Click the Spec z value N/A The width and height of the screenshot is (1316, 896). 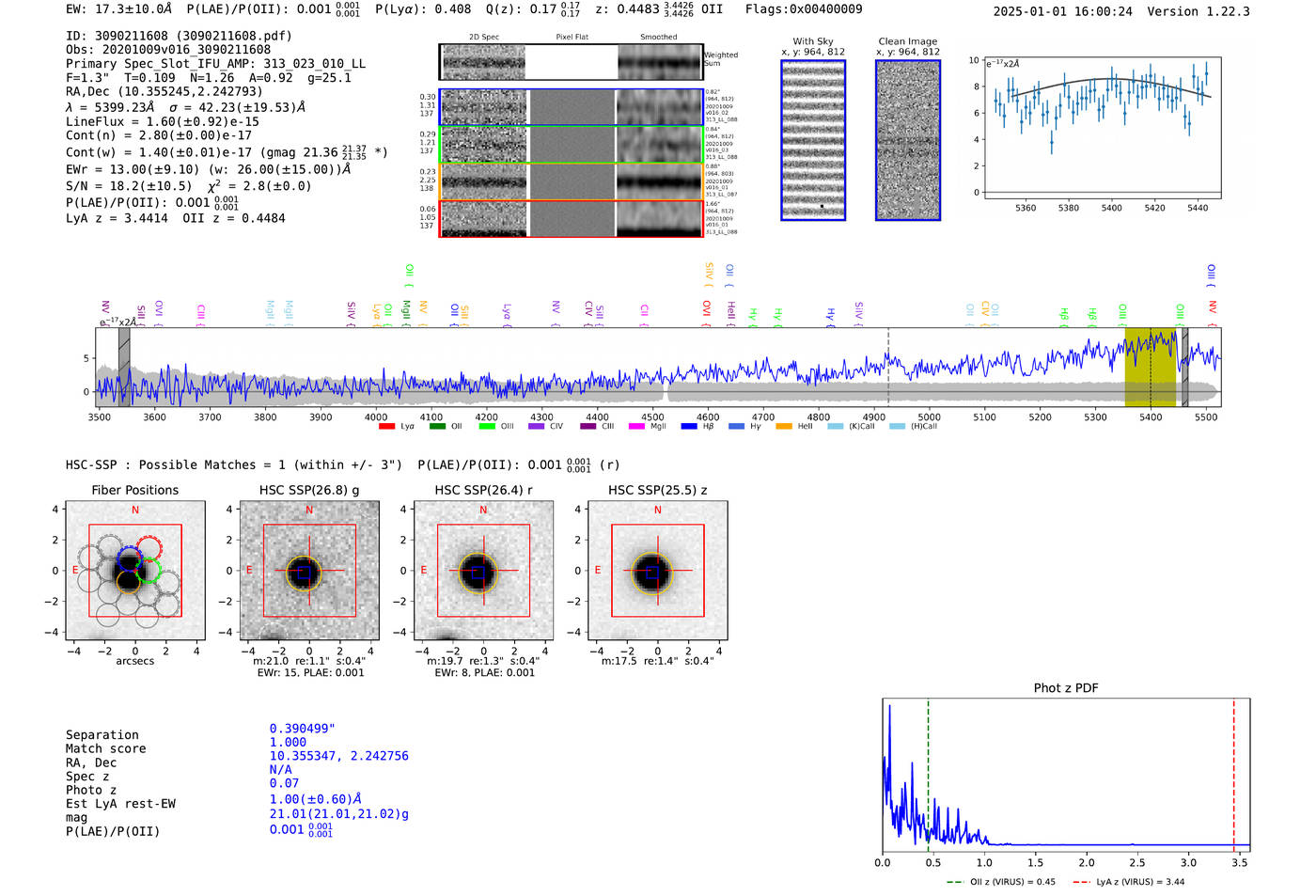pyautogui.click(x=280, y=769)
